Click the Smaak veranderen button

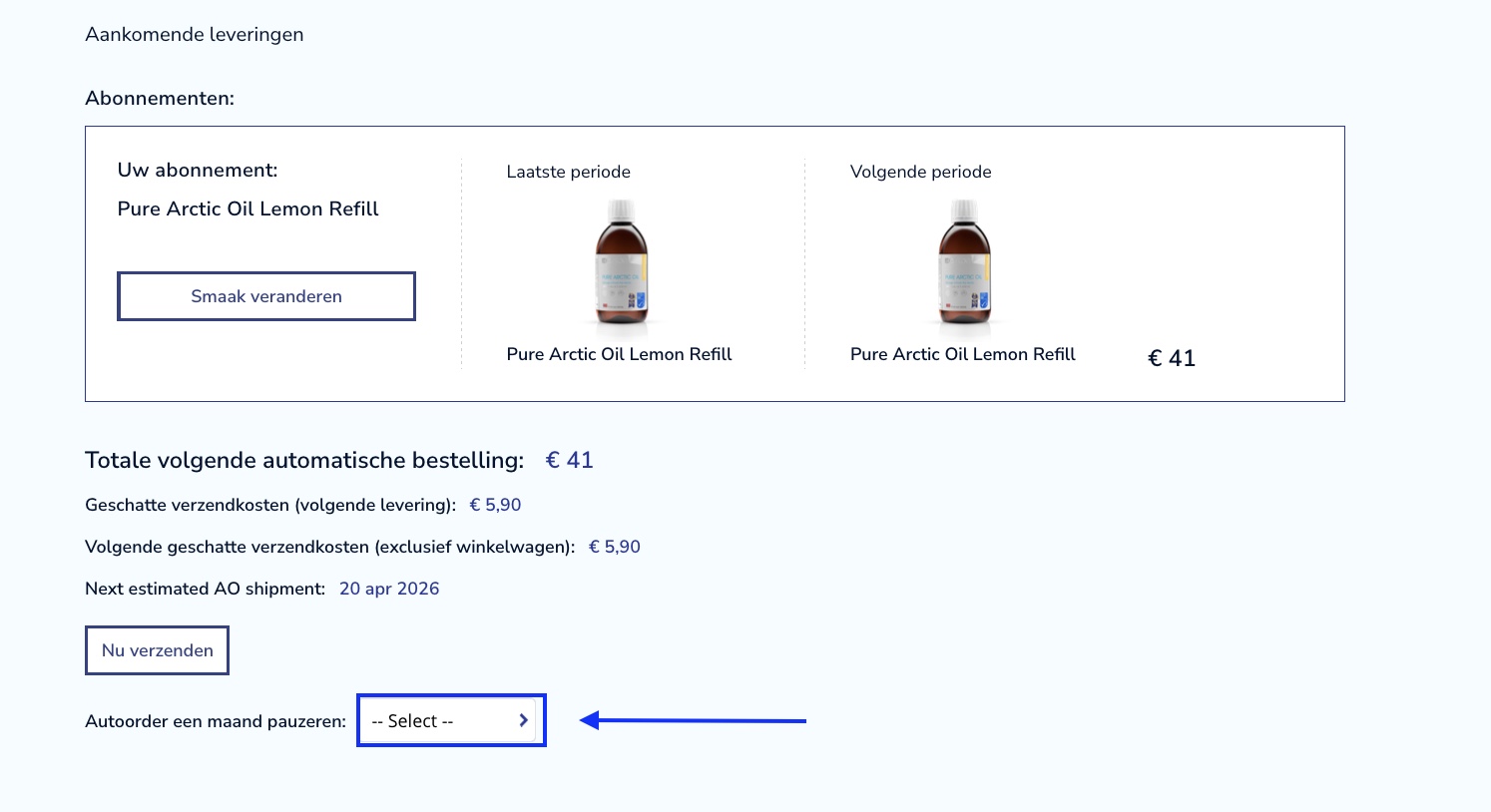[266, 296]
